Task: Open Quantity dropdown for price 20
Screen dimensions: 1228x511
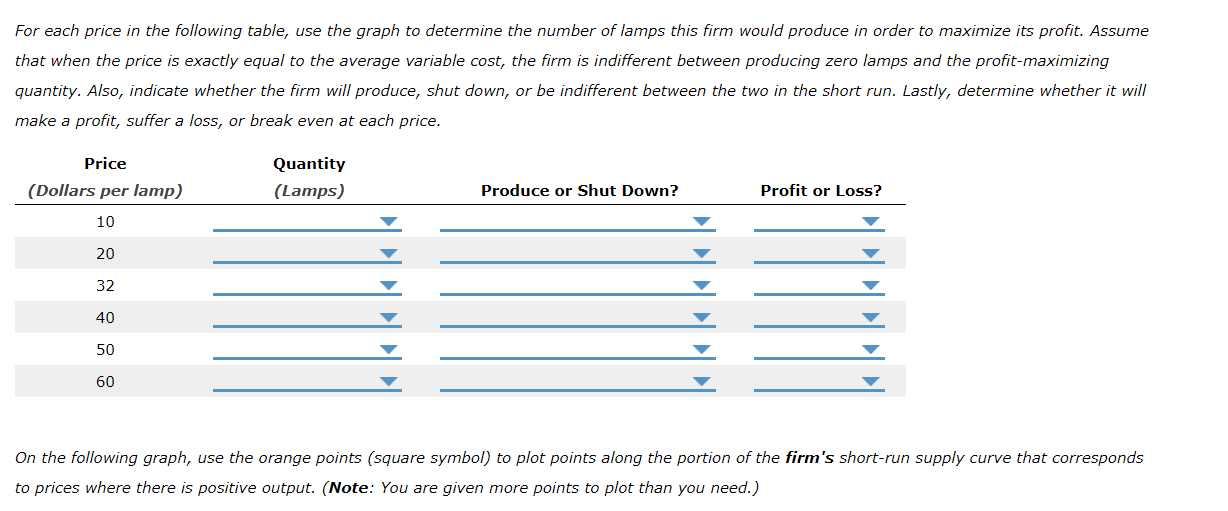Action: [x=307, y=253]
